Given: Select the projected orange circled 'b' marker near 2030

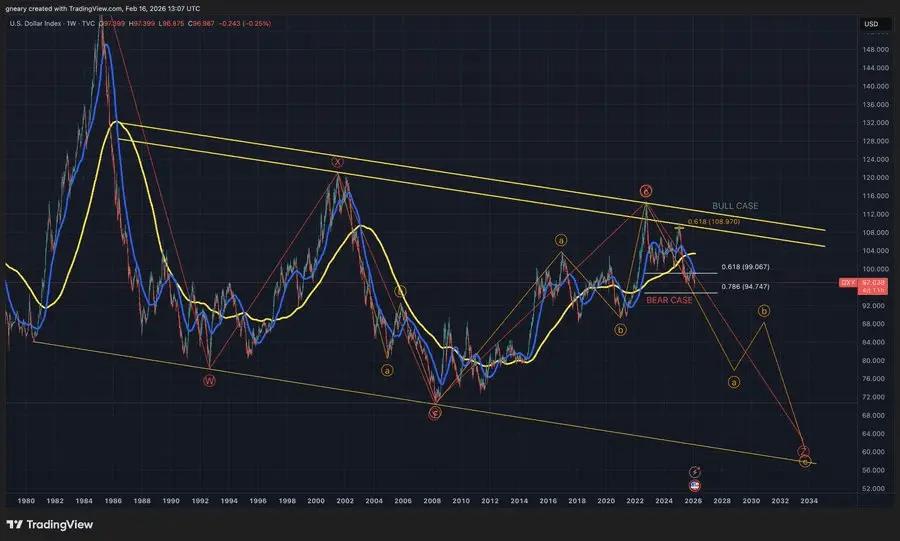Looking at the screenshot, I should pyautogui.click(x=765, y=312).
